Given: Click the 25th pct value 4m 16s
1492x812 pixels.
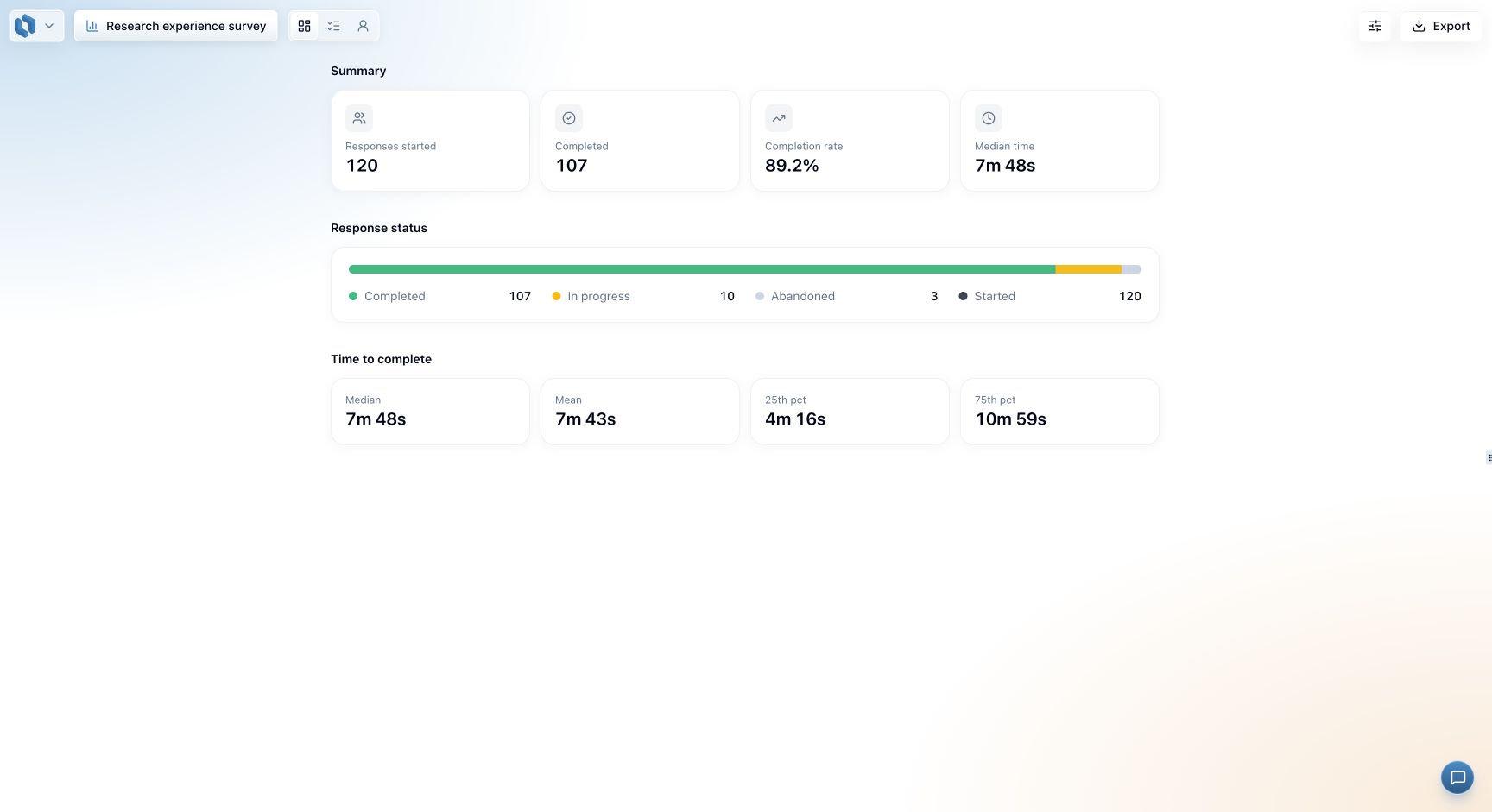Looking at the screenshot, I should [795, 419].
